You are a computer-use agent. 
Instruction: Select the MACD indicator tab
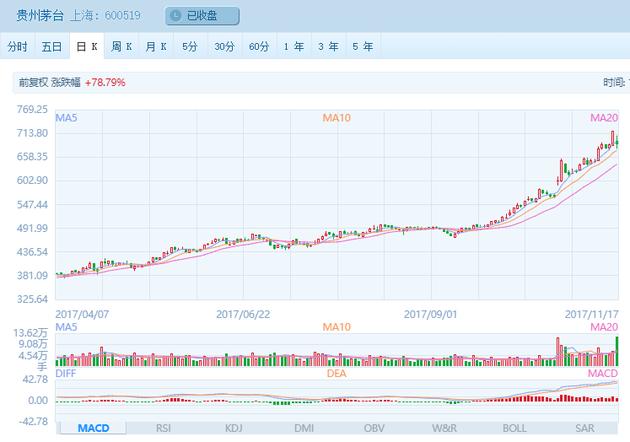[93, 428]
